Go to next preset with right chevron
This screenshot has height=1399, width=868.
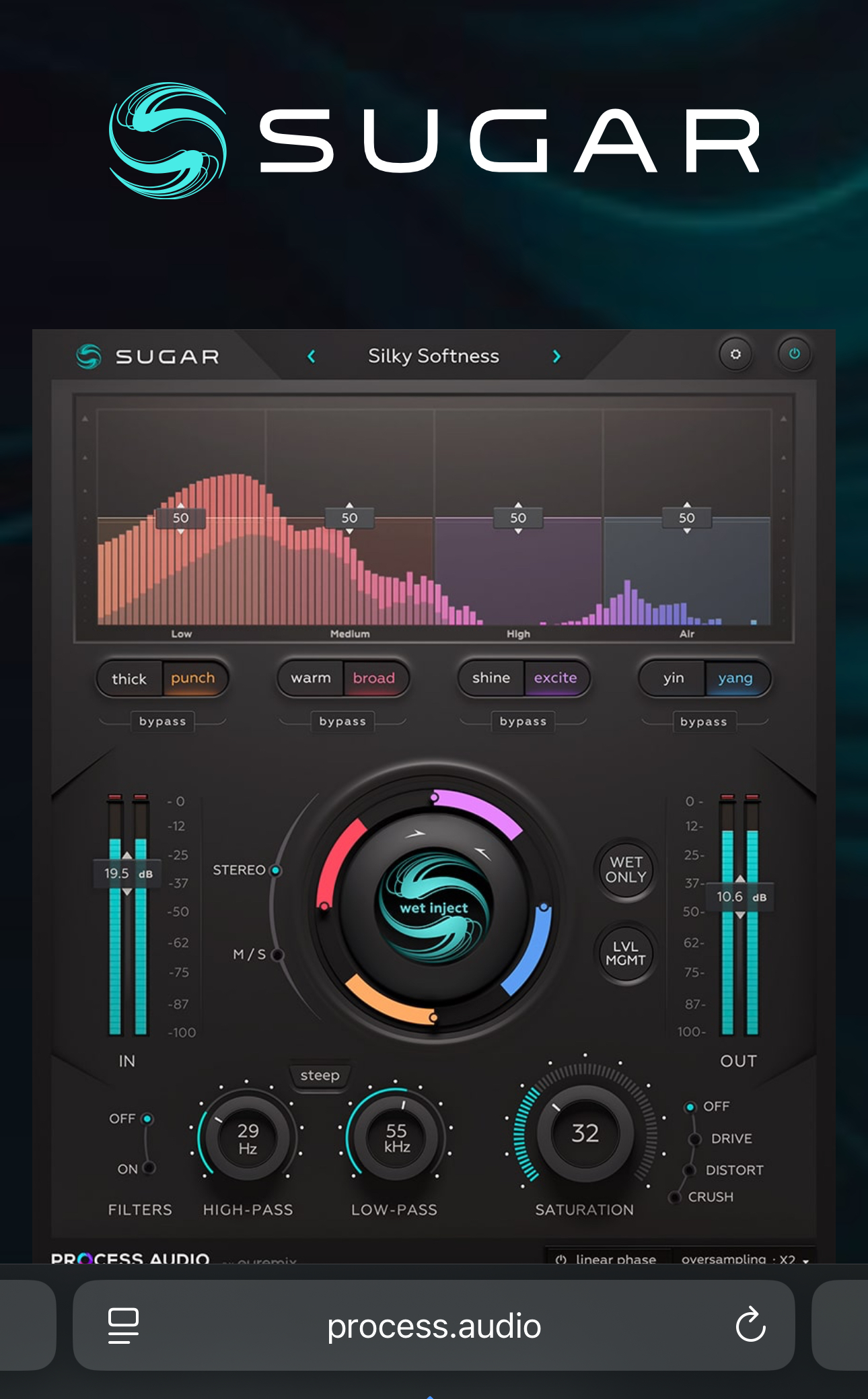click(556, 356)
